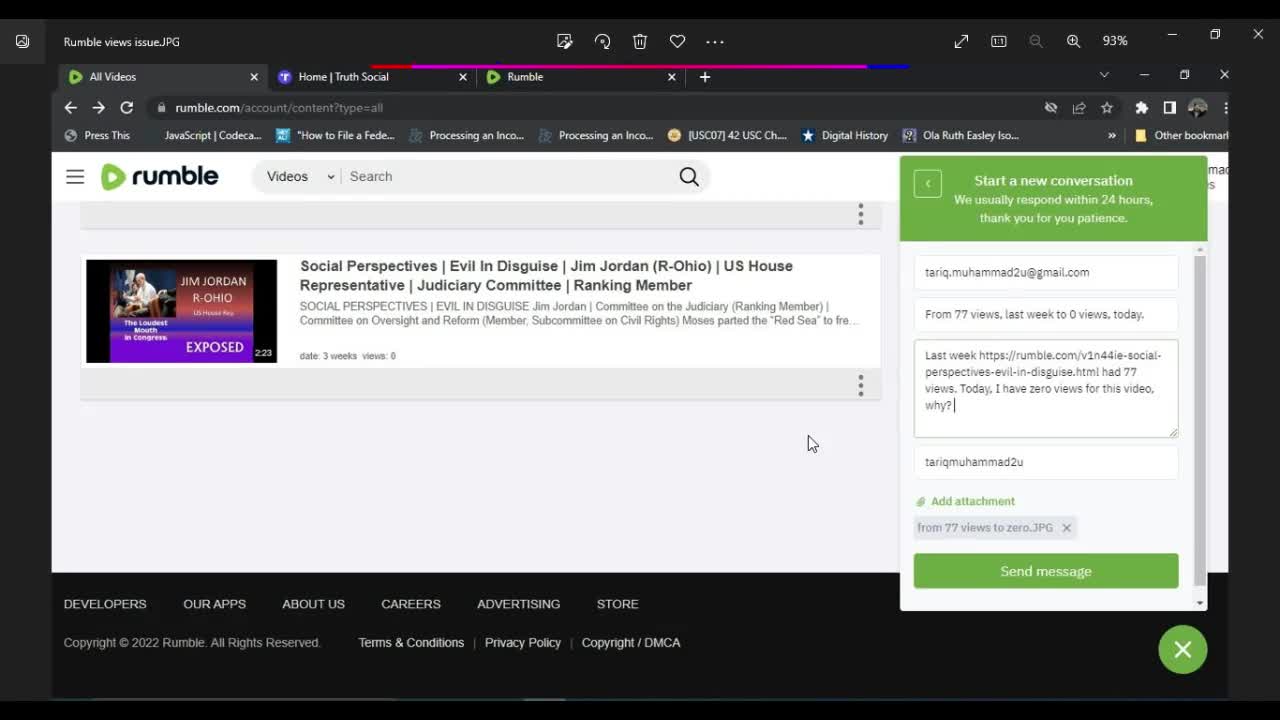
Task: Enter full screen view in Photos
Action: click(x=961, y=41)
